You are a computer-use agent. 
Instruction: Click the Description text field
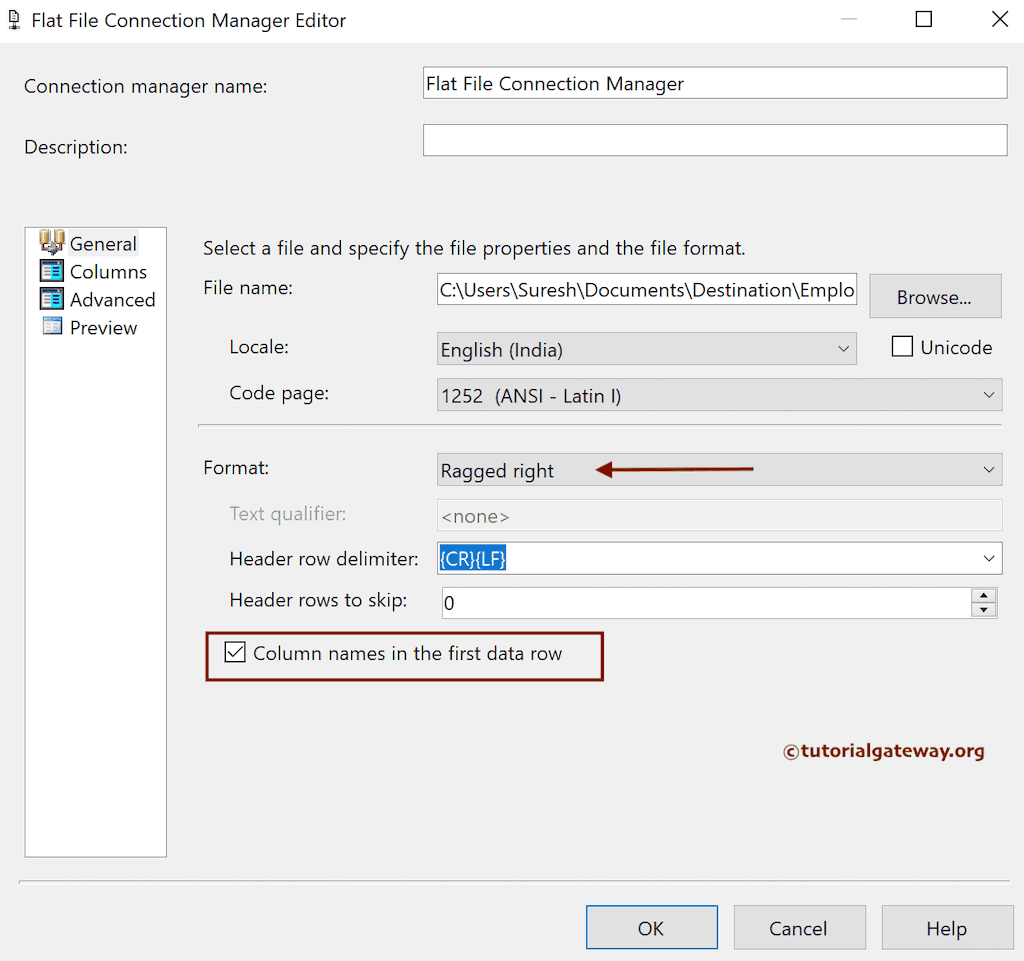click(x=714, y=140)
